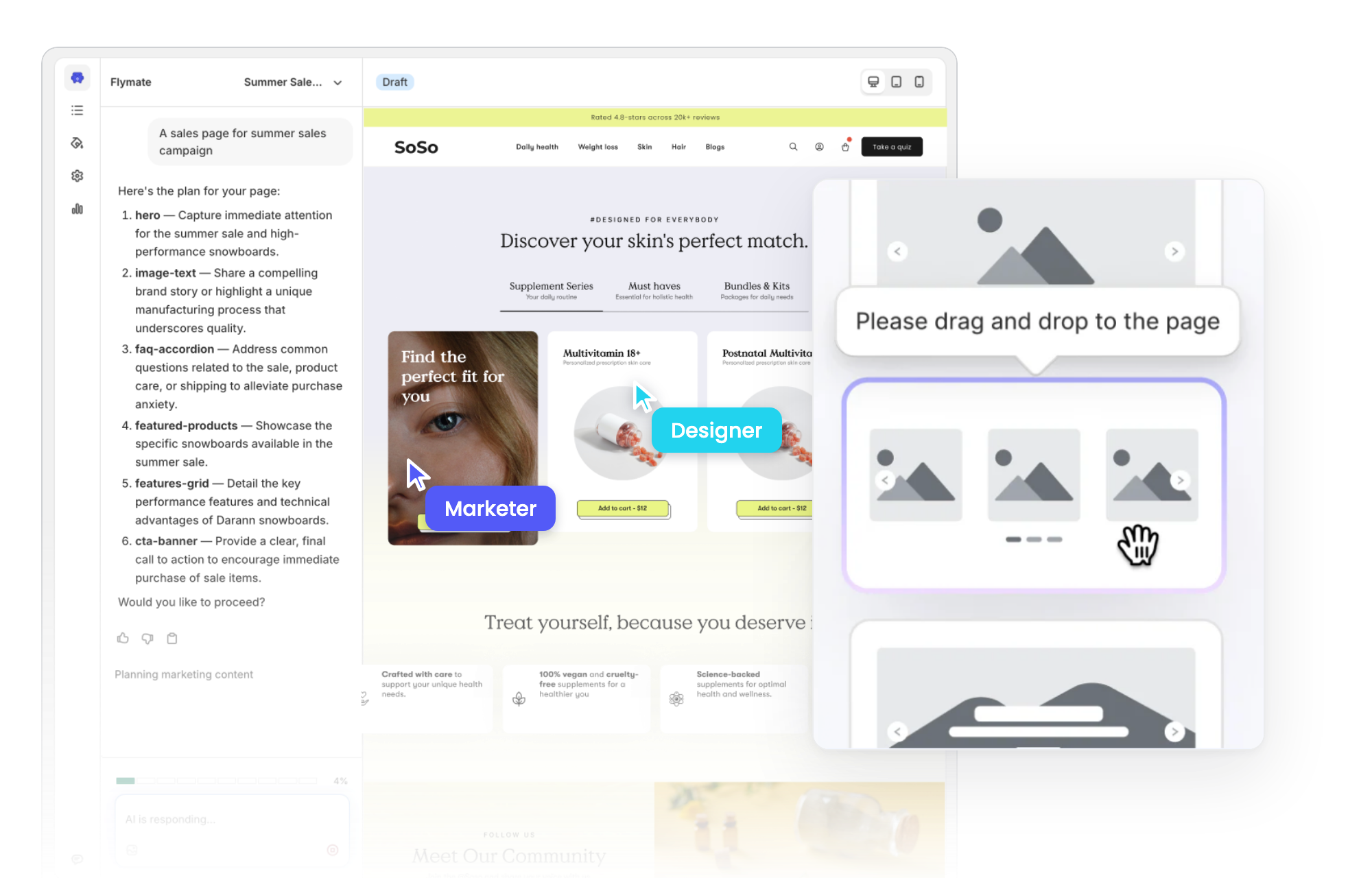Click the Find the perfect fit image card
This screenshot has width=1372, height=878.
tap(462, 438)
